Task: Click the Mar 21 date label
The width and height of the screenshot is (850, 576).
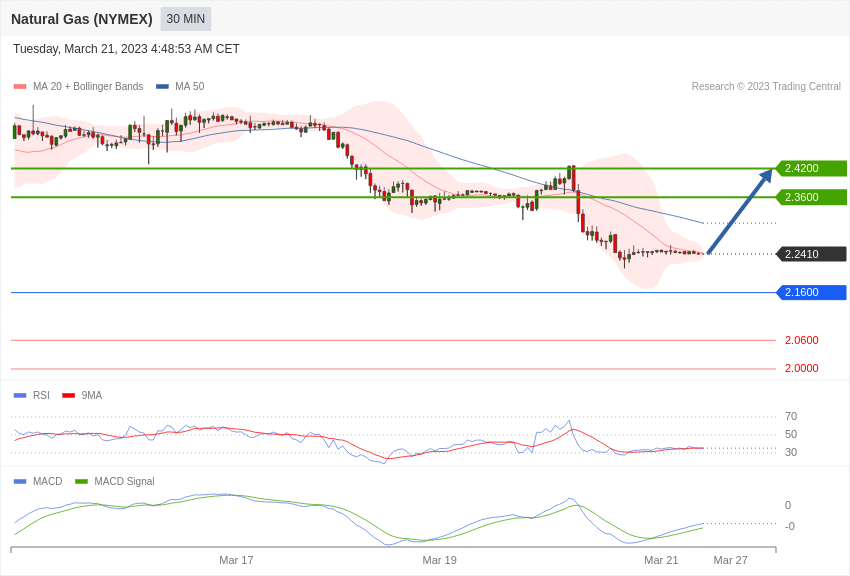Action: tap(661, 560)
